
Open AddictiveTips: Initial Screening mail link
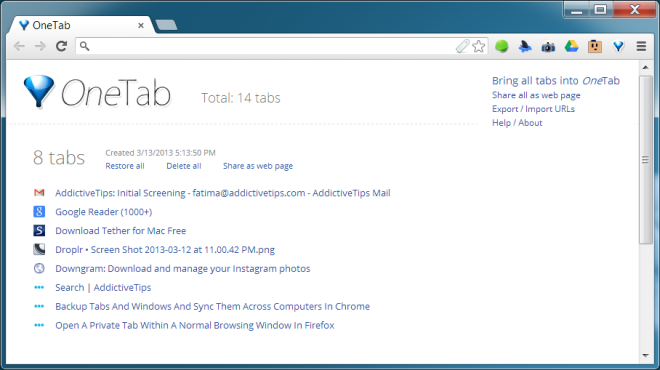pyautogui.click(x=223, y=193)
